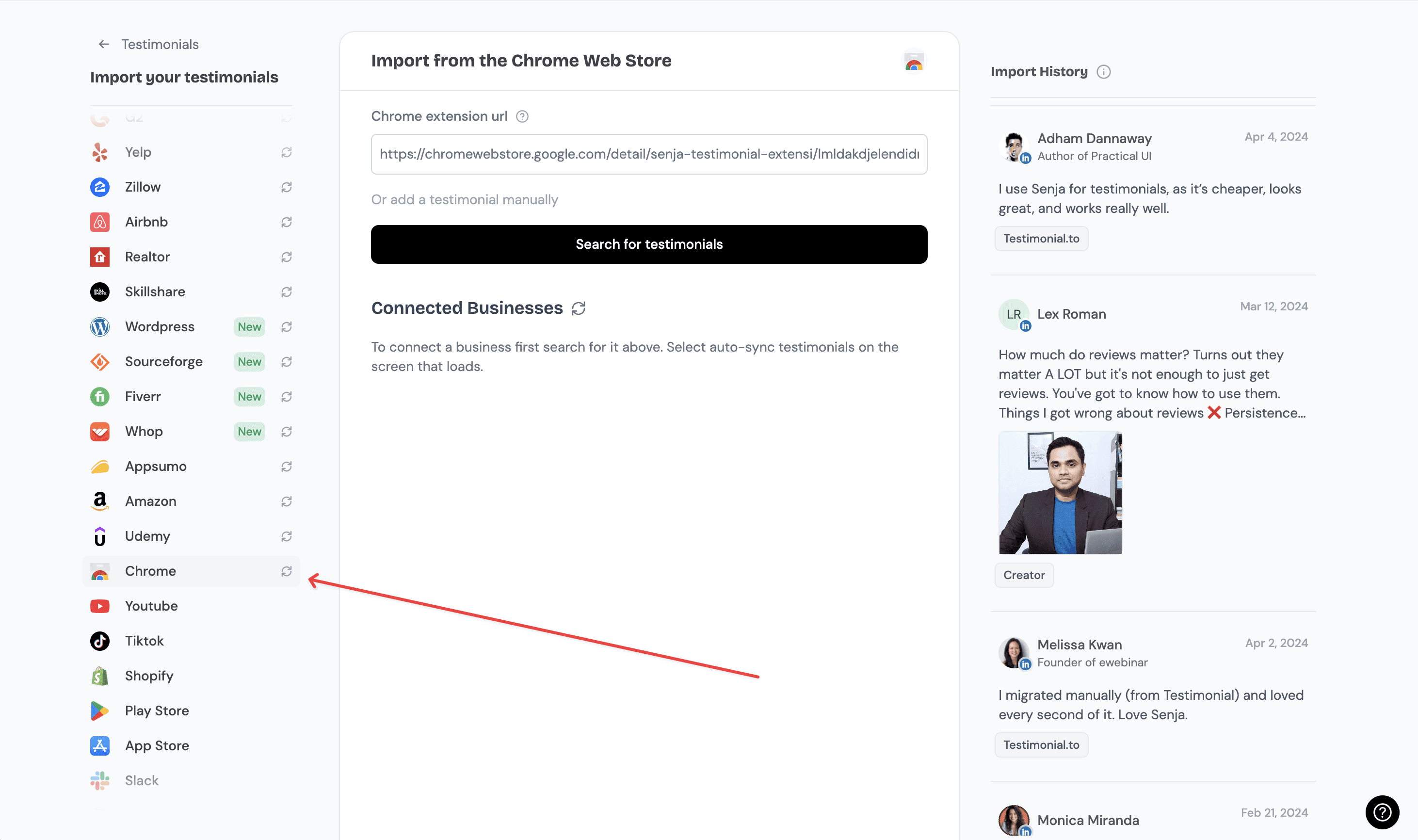Click the sync icon next to Yelp
The image size is (1418, 840).
click(x=286, y=152)
